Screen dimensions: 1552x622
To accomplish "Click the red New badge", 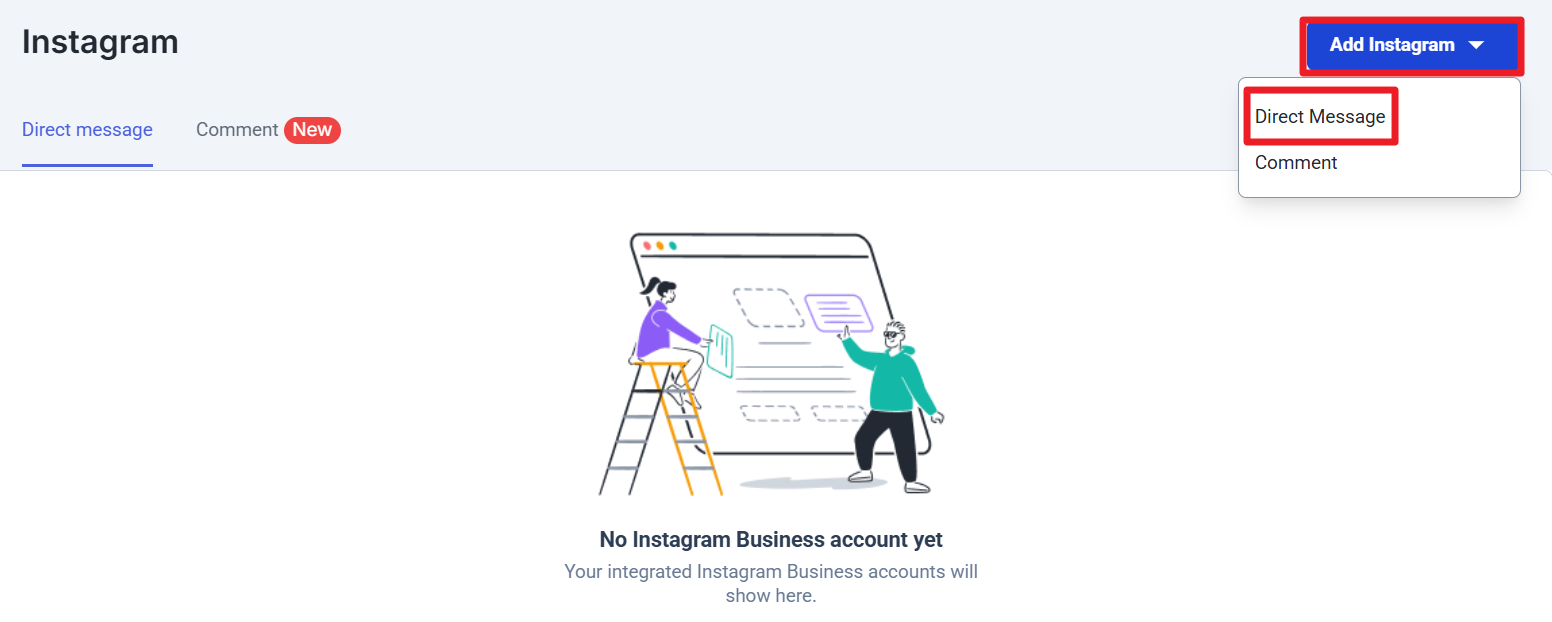I will 312,130.
